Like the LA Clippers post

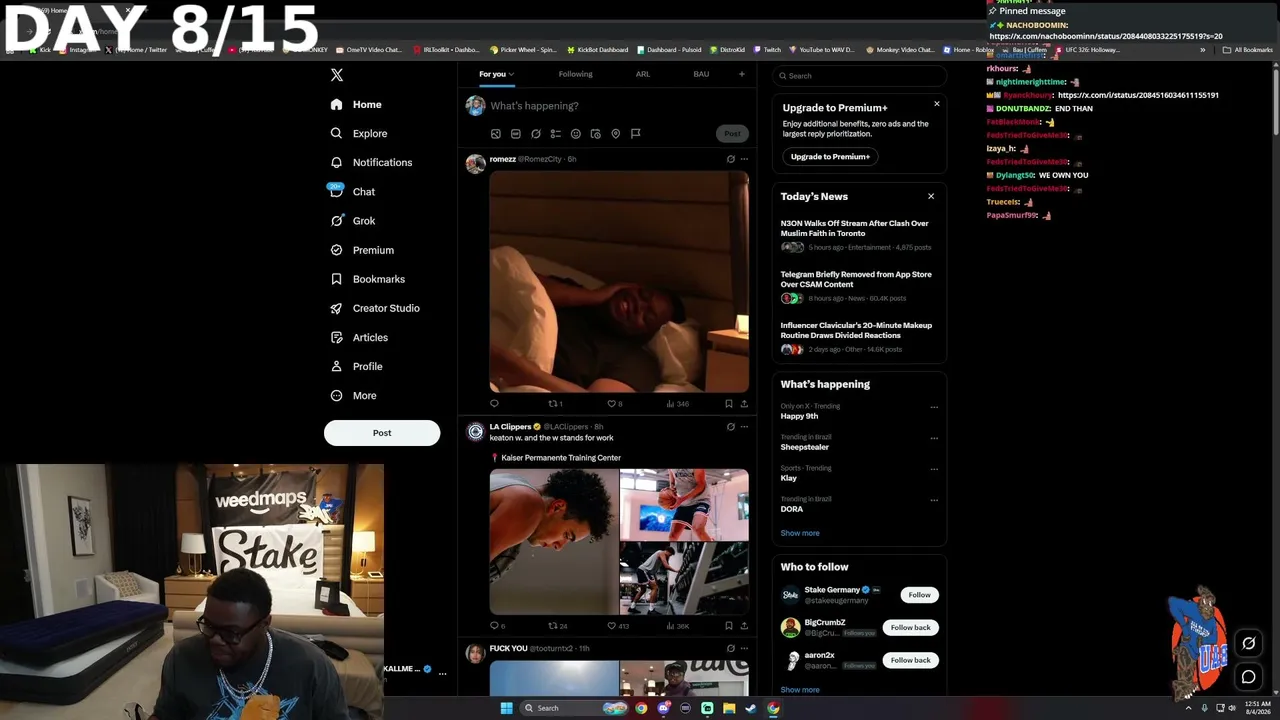point(617,626)
